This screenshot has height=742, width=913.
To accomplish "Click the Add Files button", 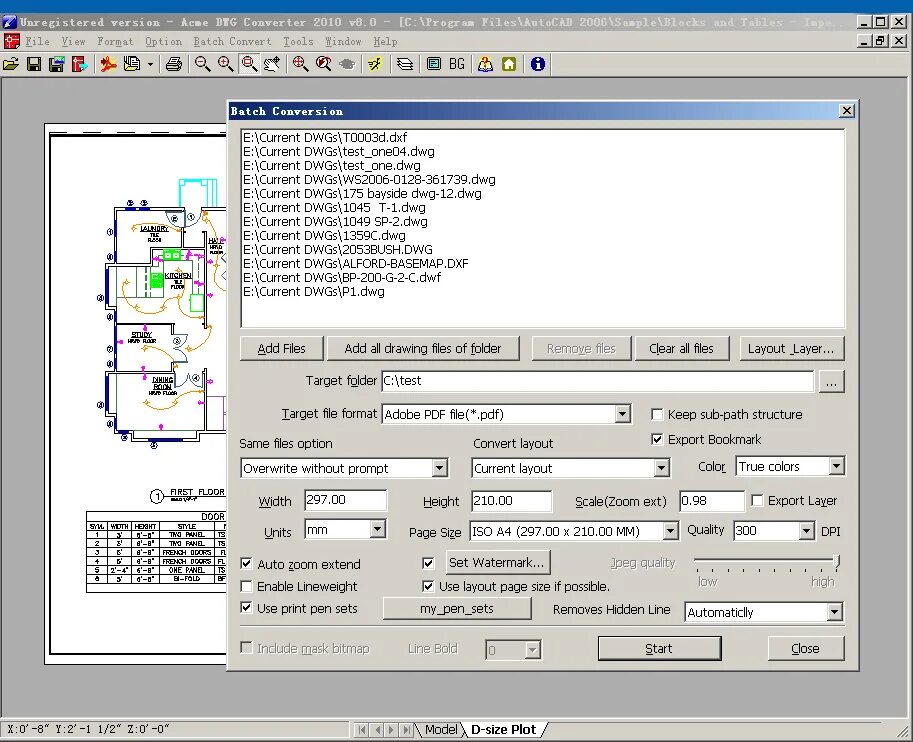I will [x=281, y=348].
